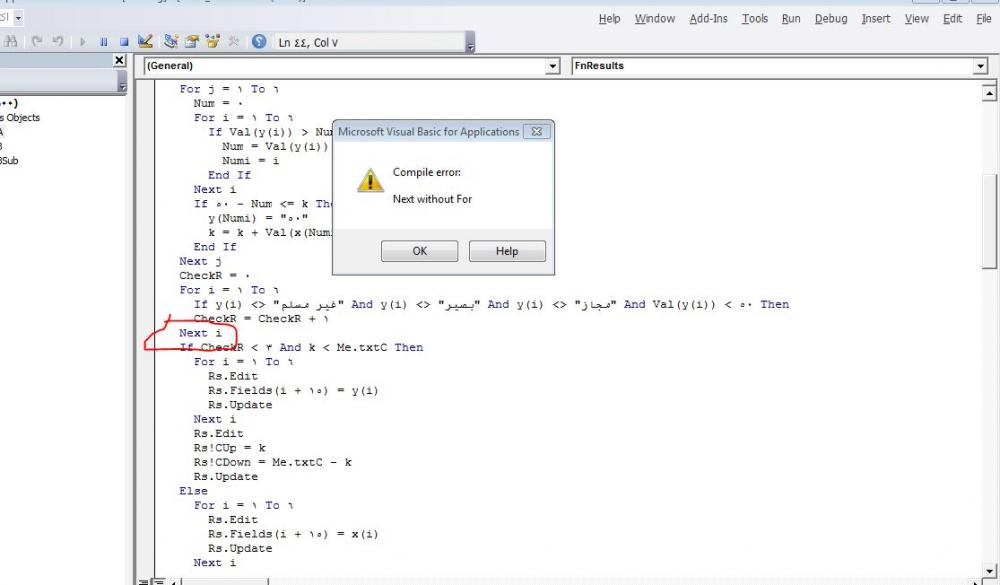Click the 'CheckR = CheckR + ١' line
The image size is (1000, 585).
point(261,318)
